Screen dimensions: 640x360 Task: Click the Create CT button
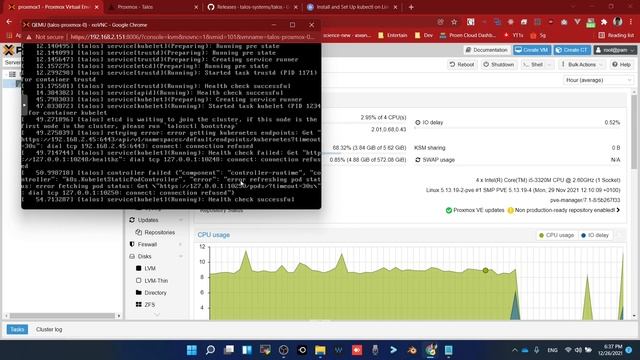coord(572,50)
